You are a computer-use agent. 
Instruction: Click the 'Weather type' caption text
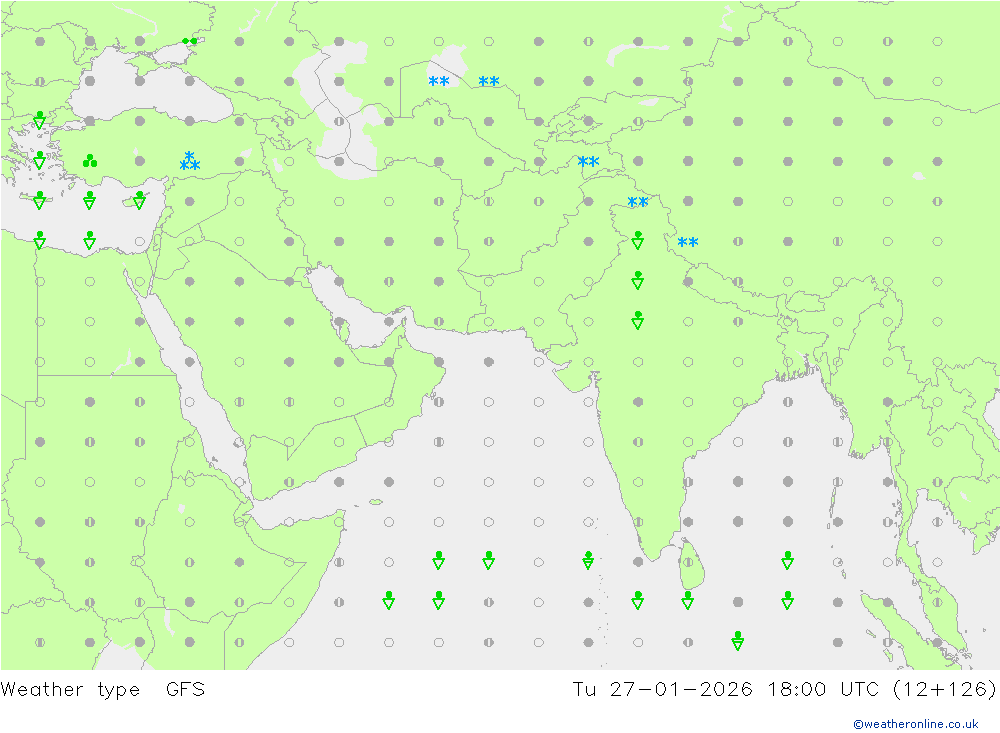click(x=70, y=689)
